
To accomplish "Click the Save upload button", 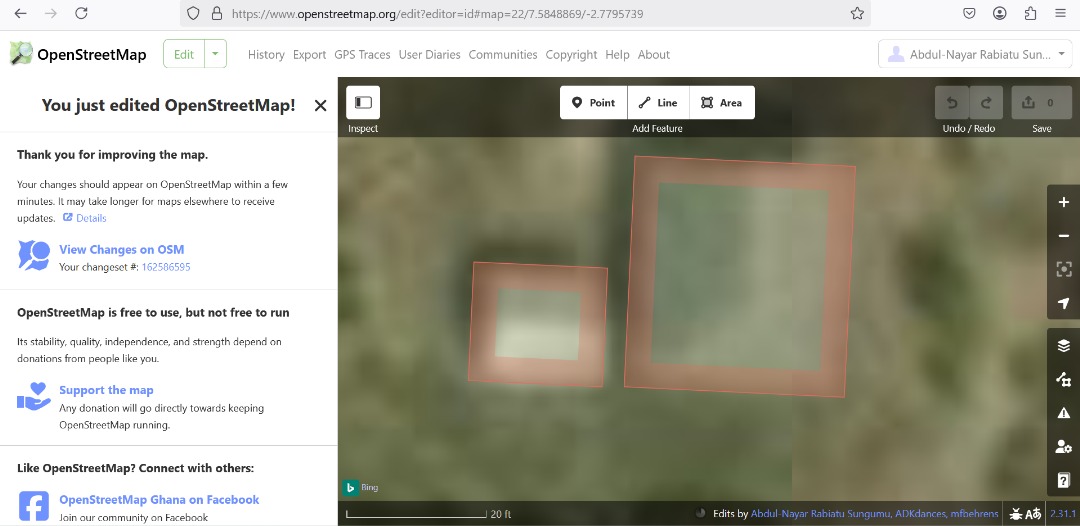I will [x=1041, y=103].
